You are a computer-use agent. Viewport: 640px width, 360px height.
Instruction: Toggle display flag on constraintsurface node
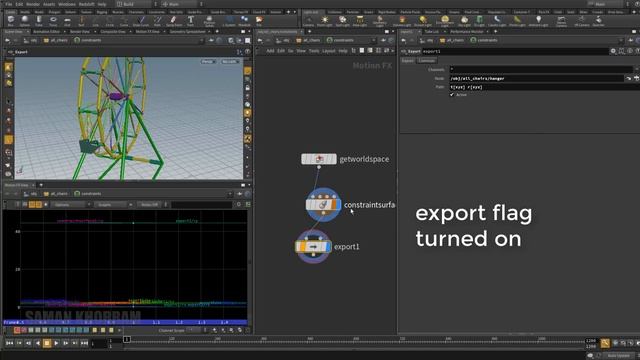[338, 204]
